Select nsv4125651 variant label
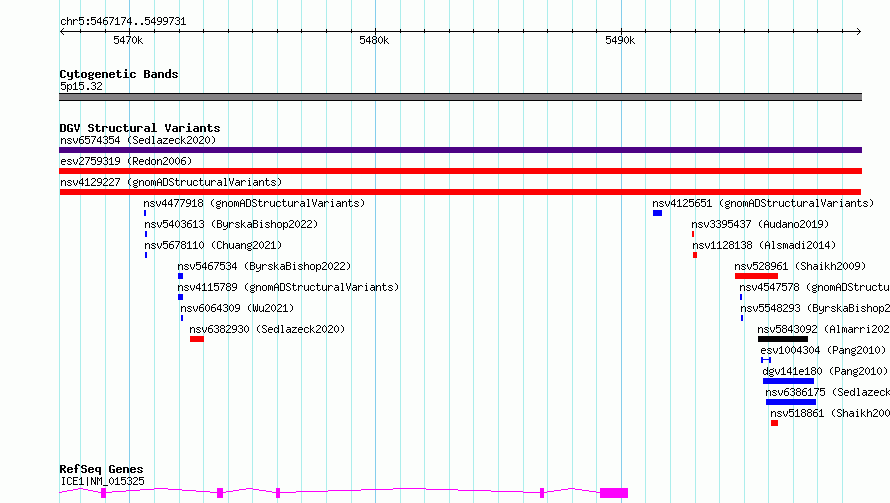Image resolution: width=890 pixels, height=503 pixels. point(763,203)
